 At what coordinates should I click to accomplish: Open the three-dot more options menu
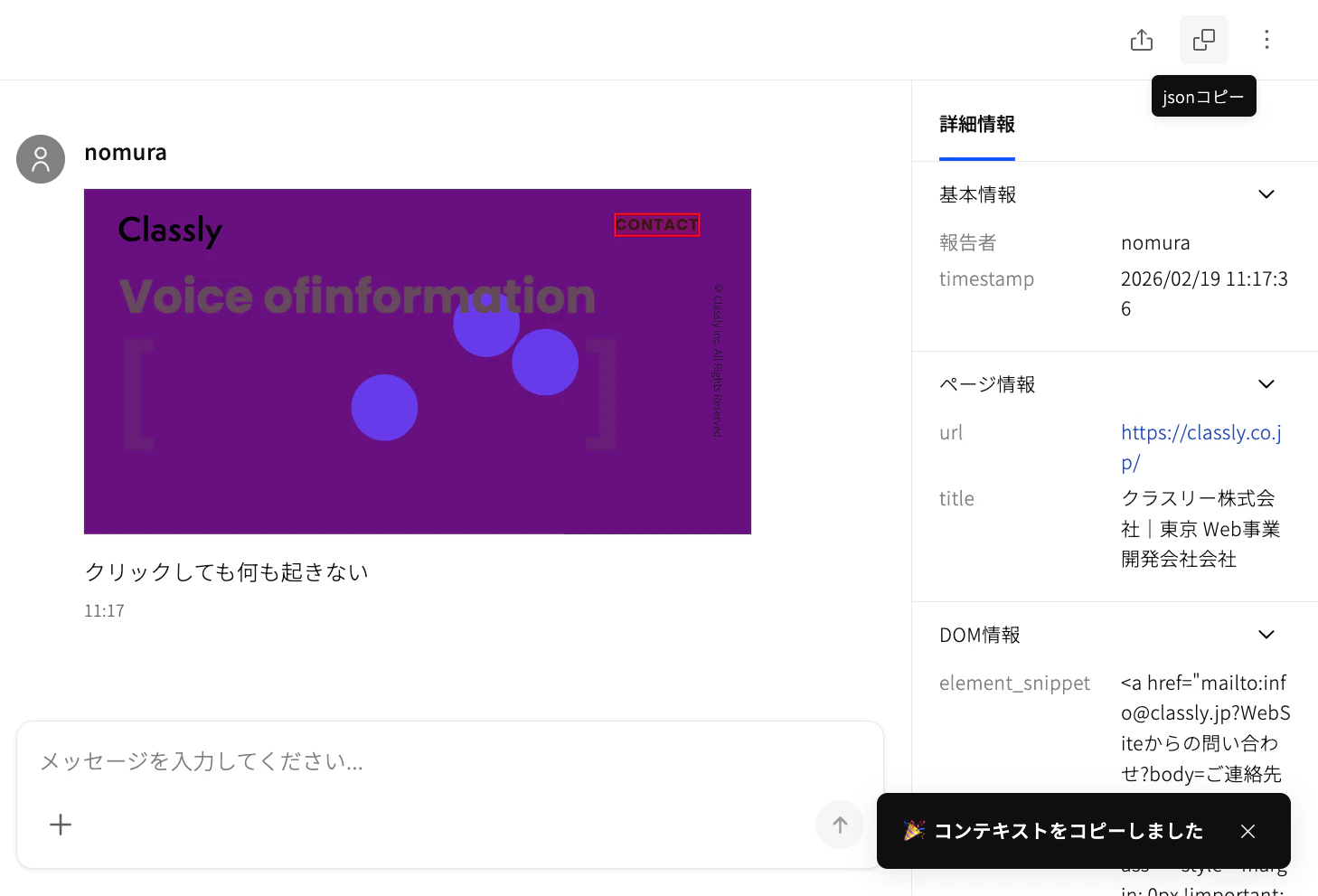(x=1266, y=40)
